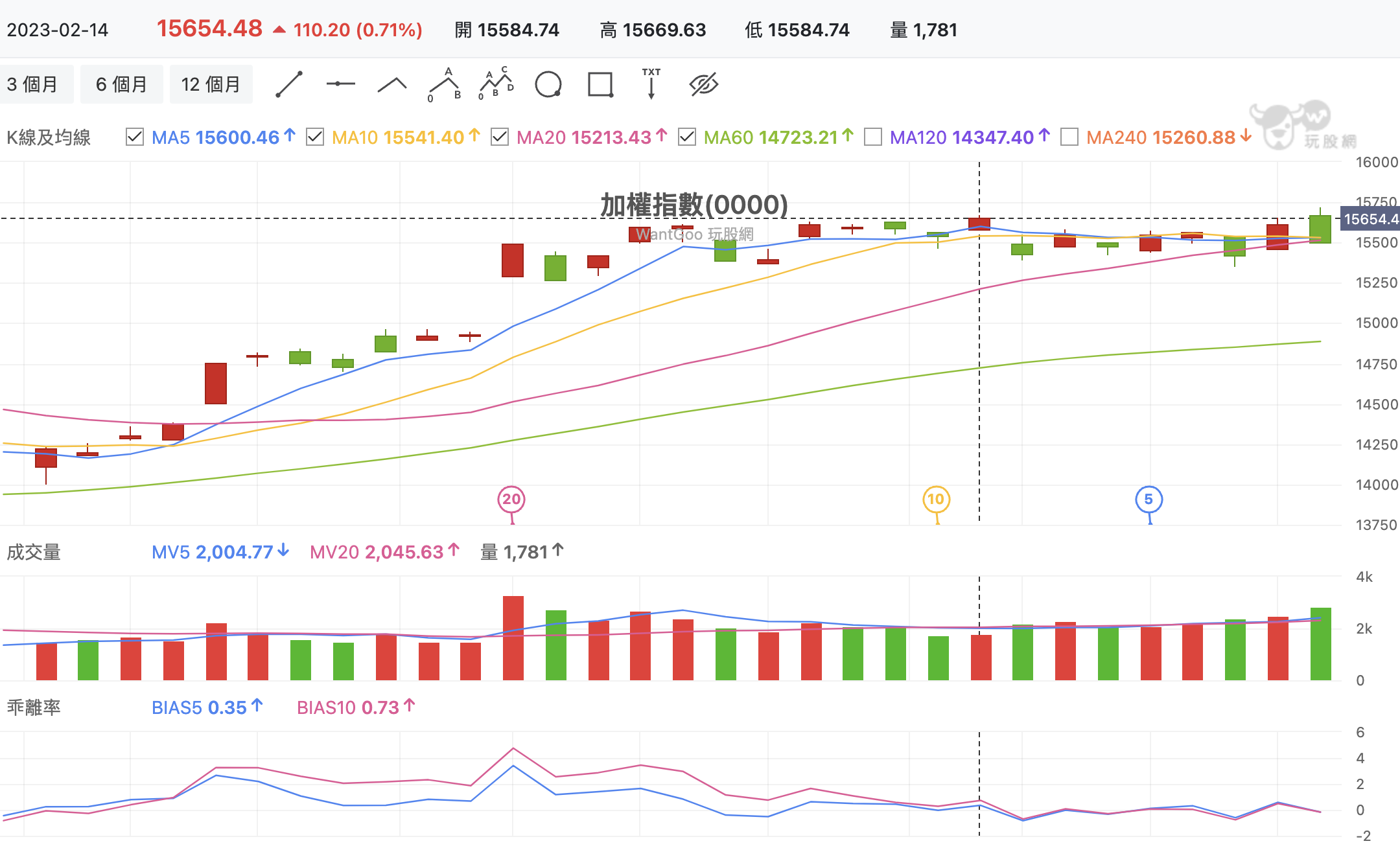Select the horizontal line drawing tool
This screenshot has width=1400, height=850.
(341, 84)
